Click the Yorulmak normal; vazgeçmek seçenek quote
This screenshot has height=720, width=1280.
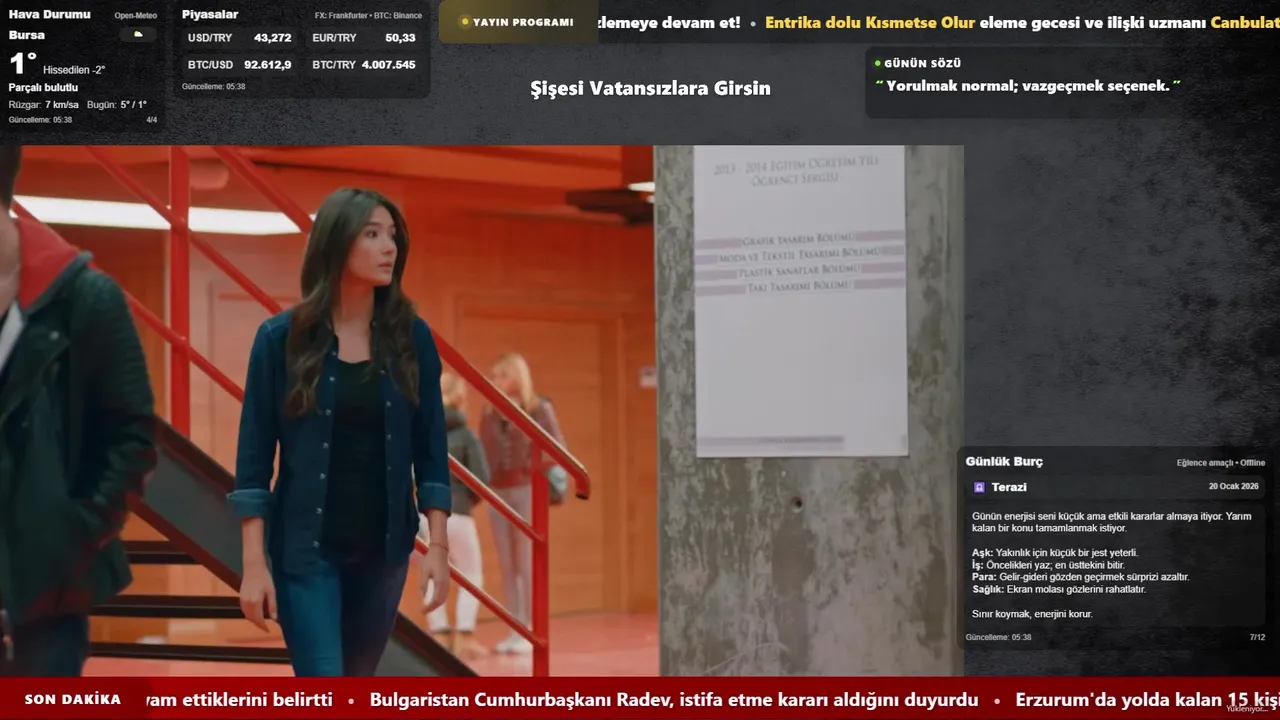pos(1028,86)
